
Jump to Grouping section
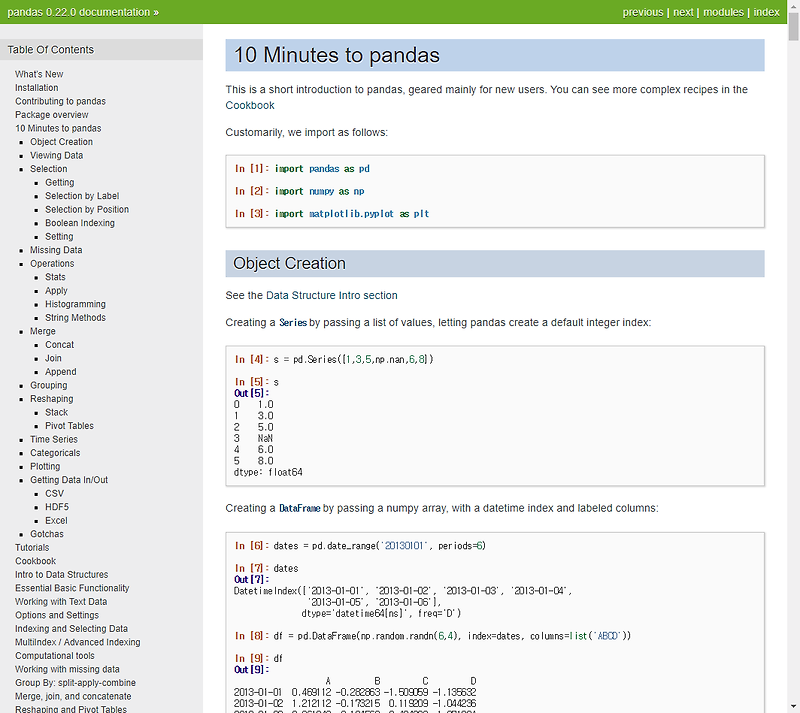(48, 385)
